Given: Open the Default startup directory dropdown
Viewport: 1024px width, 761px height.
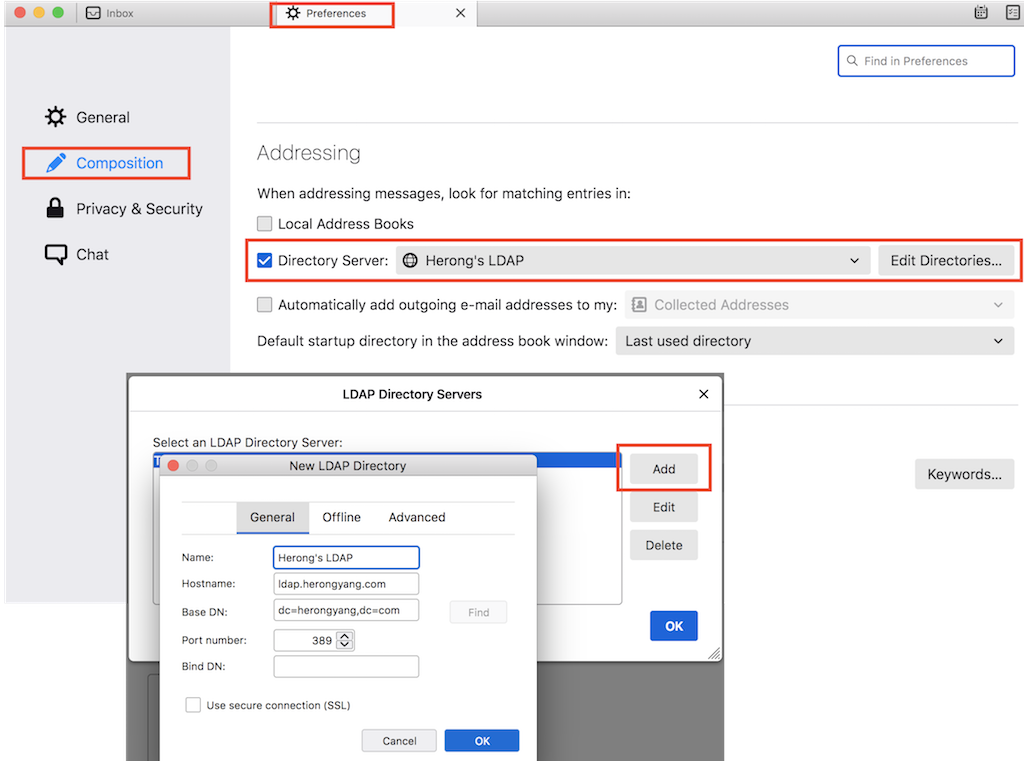Looking at the screenshot, I should tap(998, 340).
